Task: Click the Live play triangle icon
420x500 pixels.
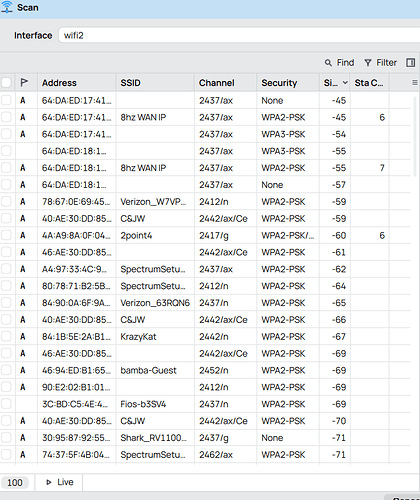Action: pyautogui.click(x=49, y=482)
